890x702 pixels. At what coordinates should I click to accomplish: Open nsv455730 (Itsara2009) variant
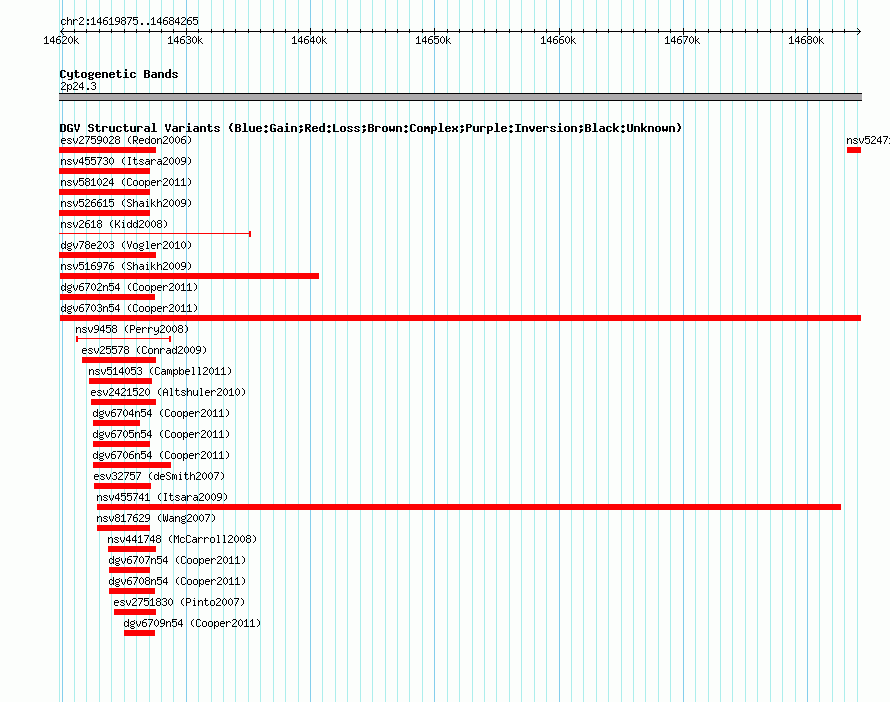coord(126,161)
